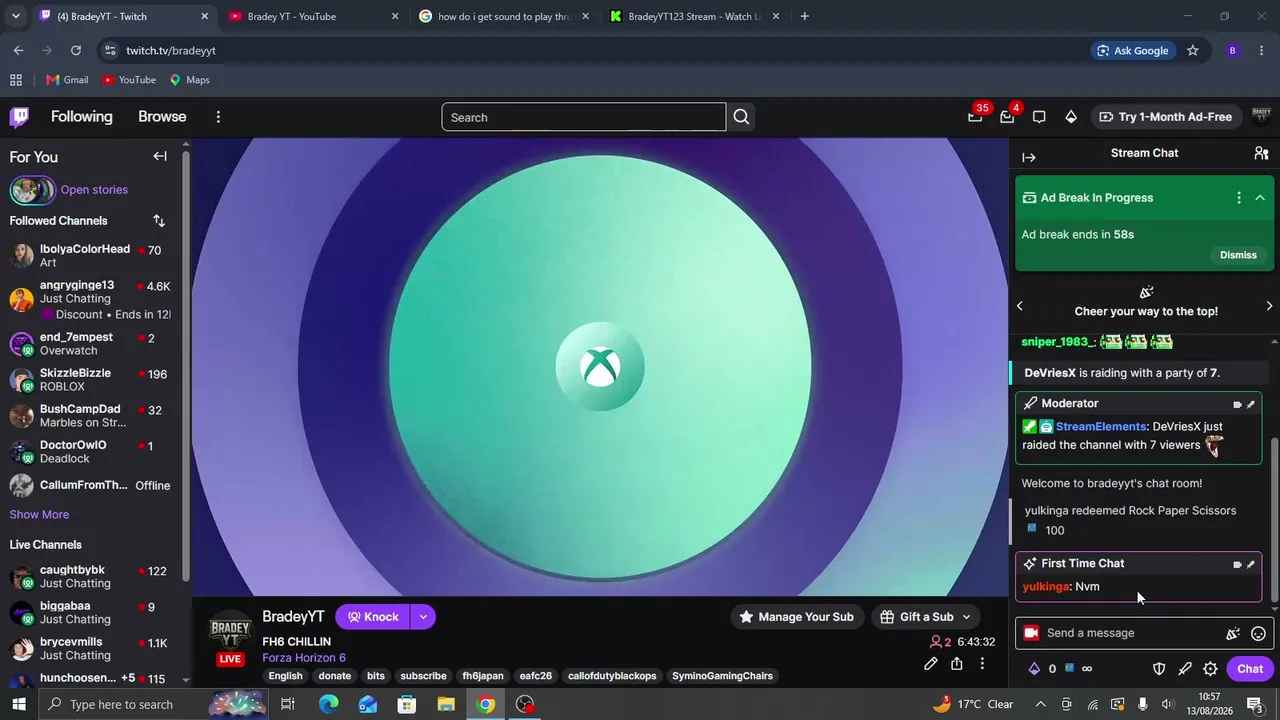
Task: Open File Explorer from the taskbar
Action: click(x=446, y=705)
